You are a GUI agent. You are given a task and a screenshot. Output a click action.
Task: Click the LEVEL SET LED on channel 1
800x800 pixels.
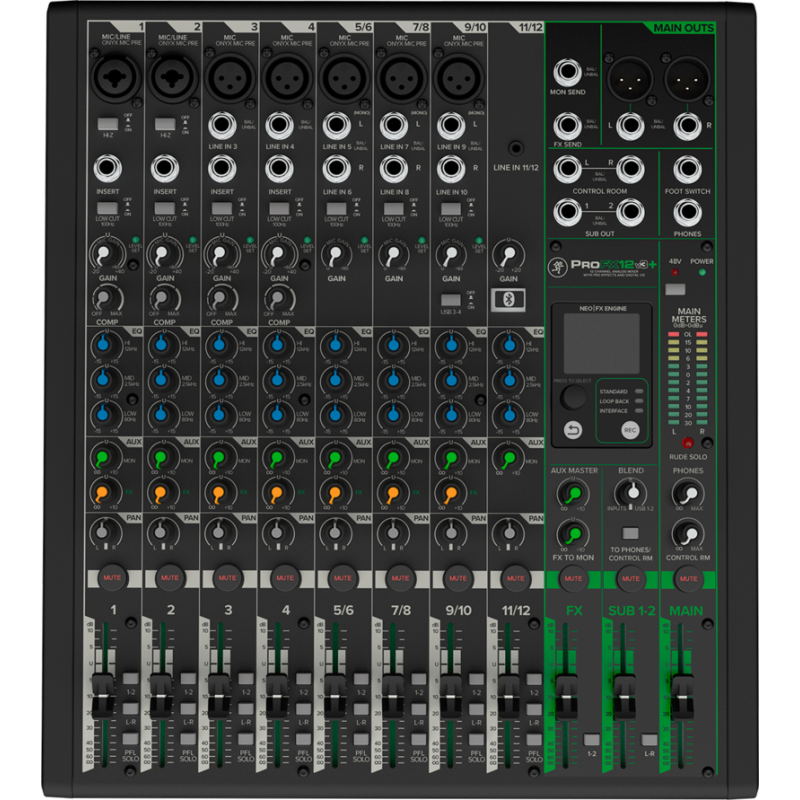(x=136, y=240)
